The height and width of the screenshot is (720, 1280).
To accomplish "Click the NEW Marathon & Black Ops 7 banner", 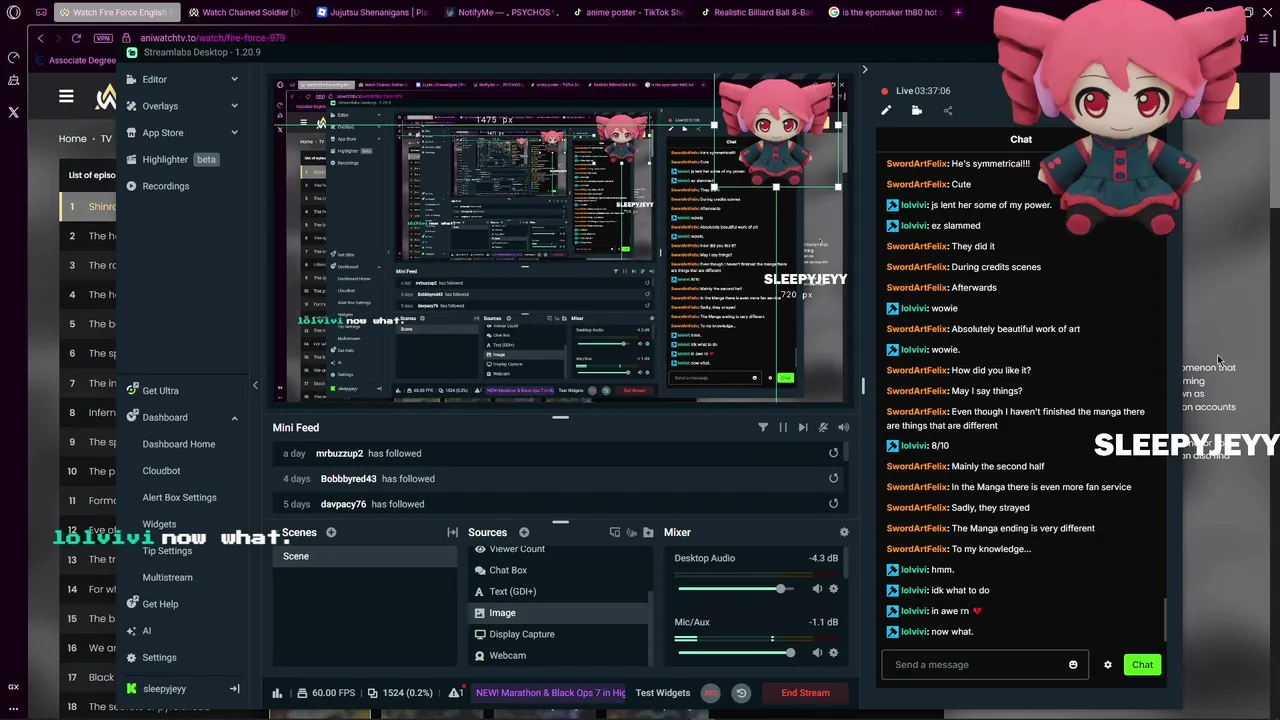I will [550, 693].
